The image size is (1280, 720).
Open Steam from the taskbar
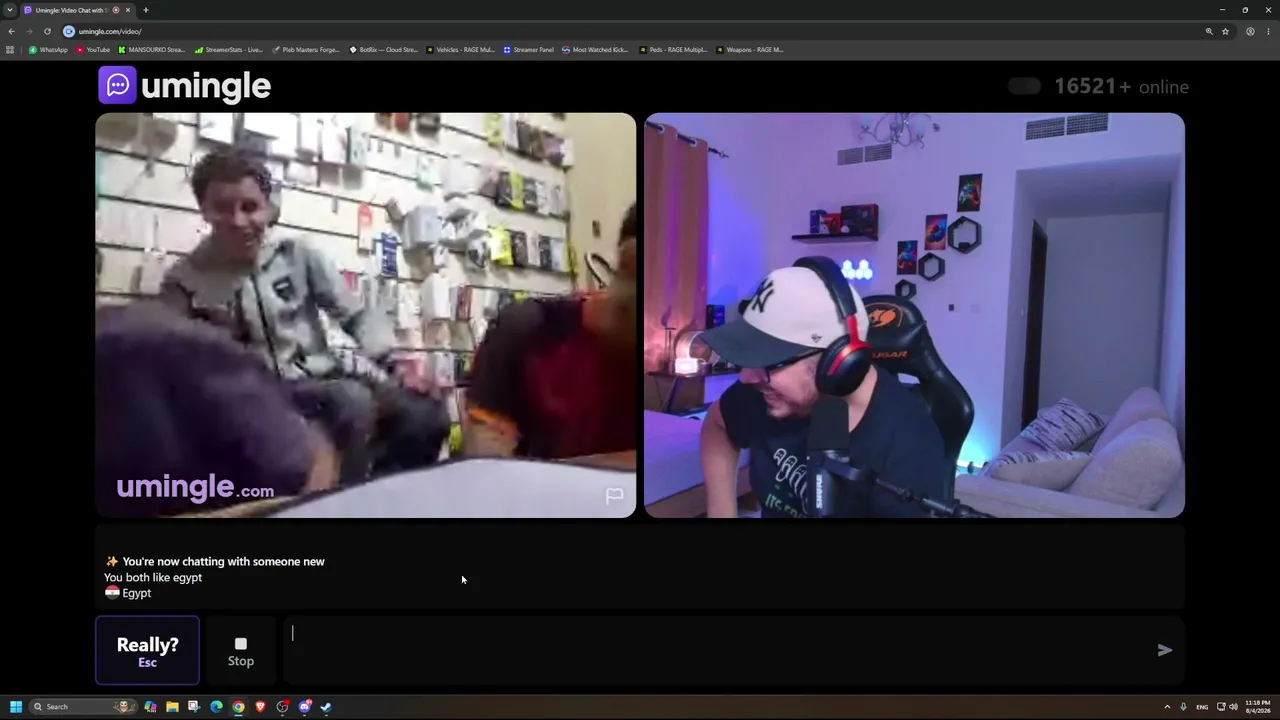point(326,707)
